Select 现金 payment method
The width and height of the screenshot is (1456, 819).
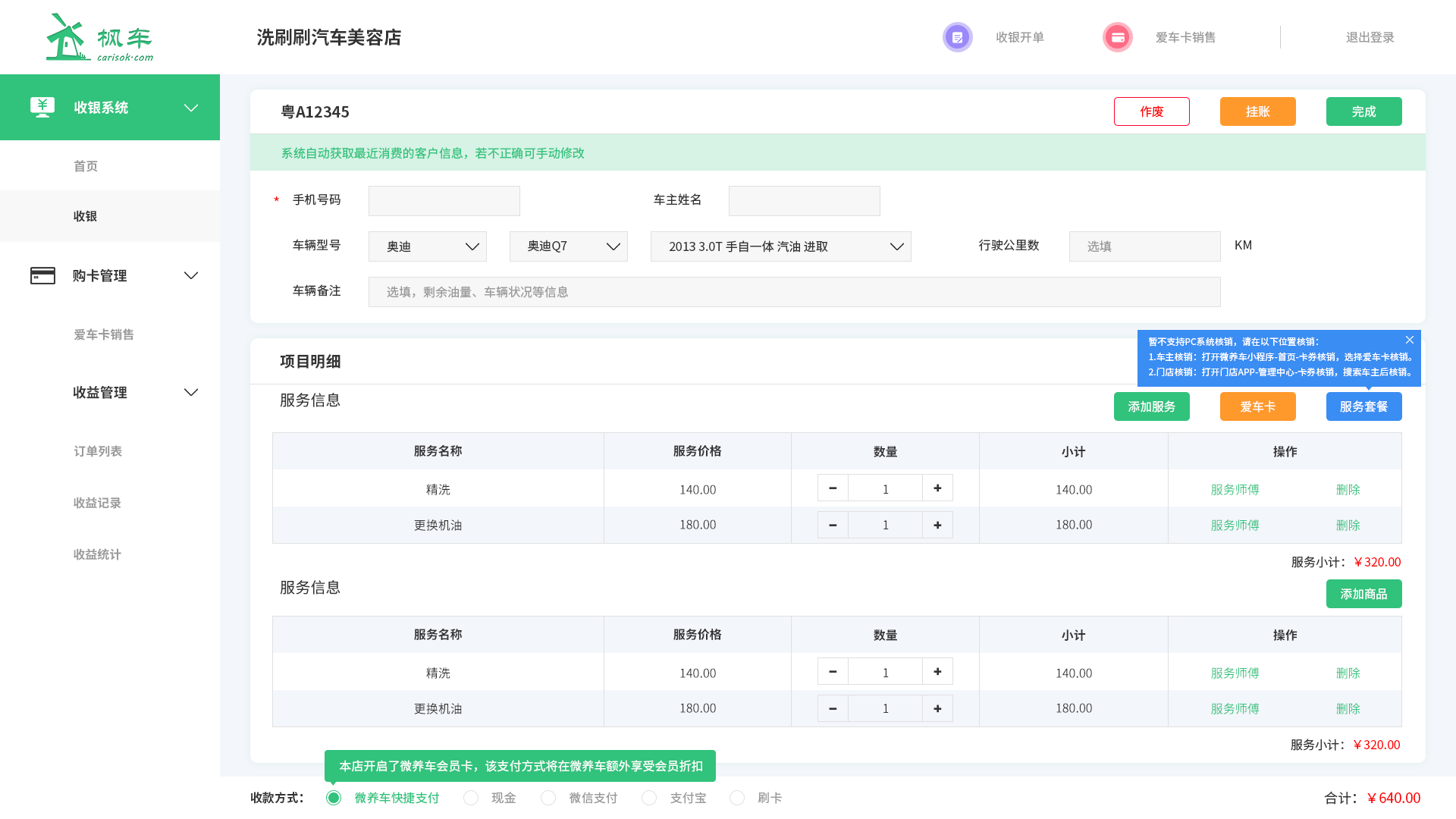(x=471, y=798)
